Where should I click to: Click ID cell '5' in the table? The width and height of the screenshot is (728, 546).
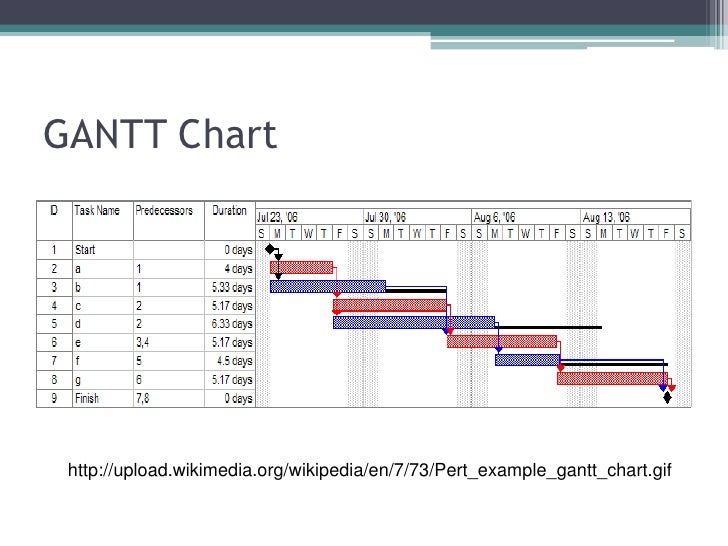click(x=54, y=324)
